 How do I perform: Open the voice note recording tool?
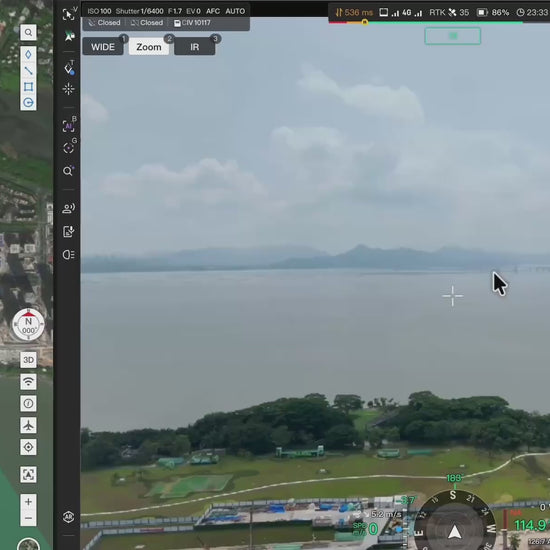[x=68, y=232]
